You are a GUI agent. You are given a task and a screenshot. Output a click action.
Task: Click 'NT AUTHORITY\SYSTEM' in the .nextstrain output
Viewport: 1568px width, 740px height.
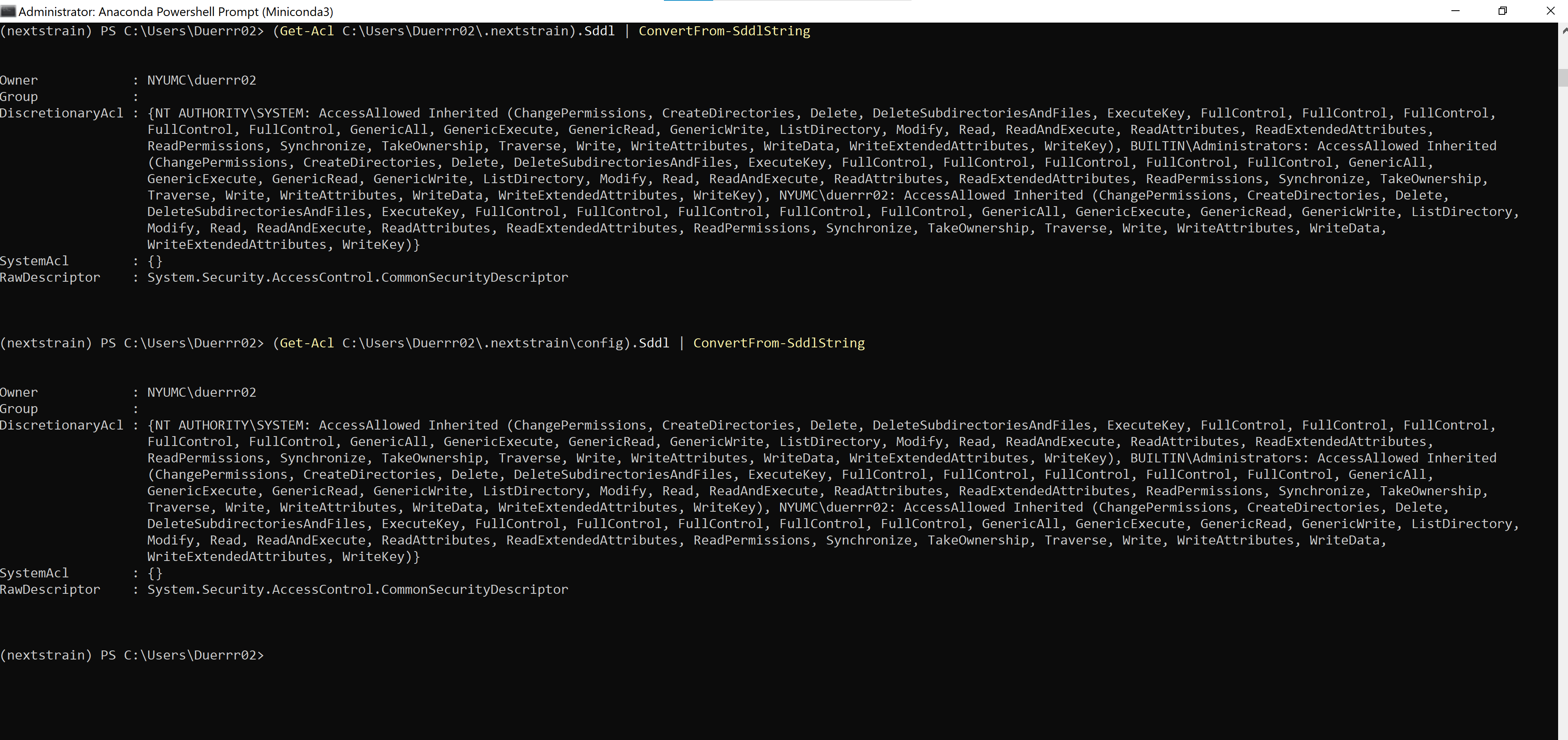[230, 113]
